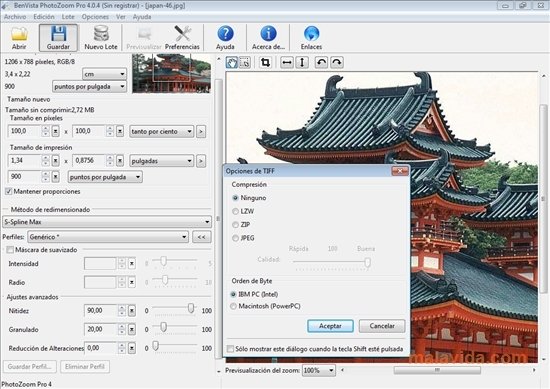This screenshot has width=550, height=389.
Task: Click Cancelar in TIFF options dialog
Action: [x=382, y=326]
